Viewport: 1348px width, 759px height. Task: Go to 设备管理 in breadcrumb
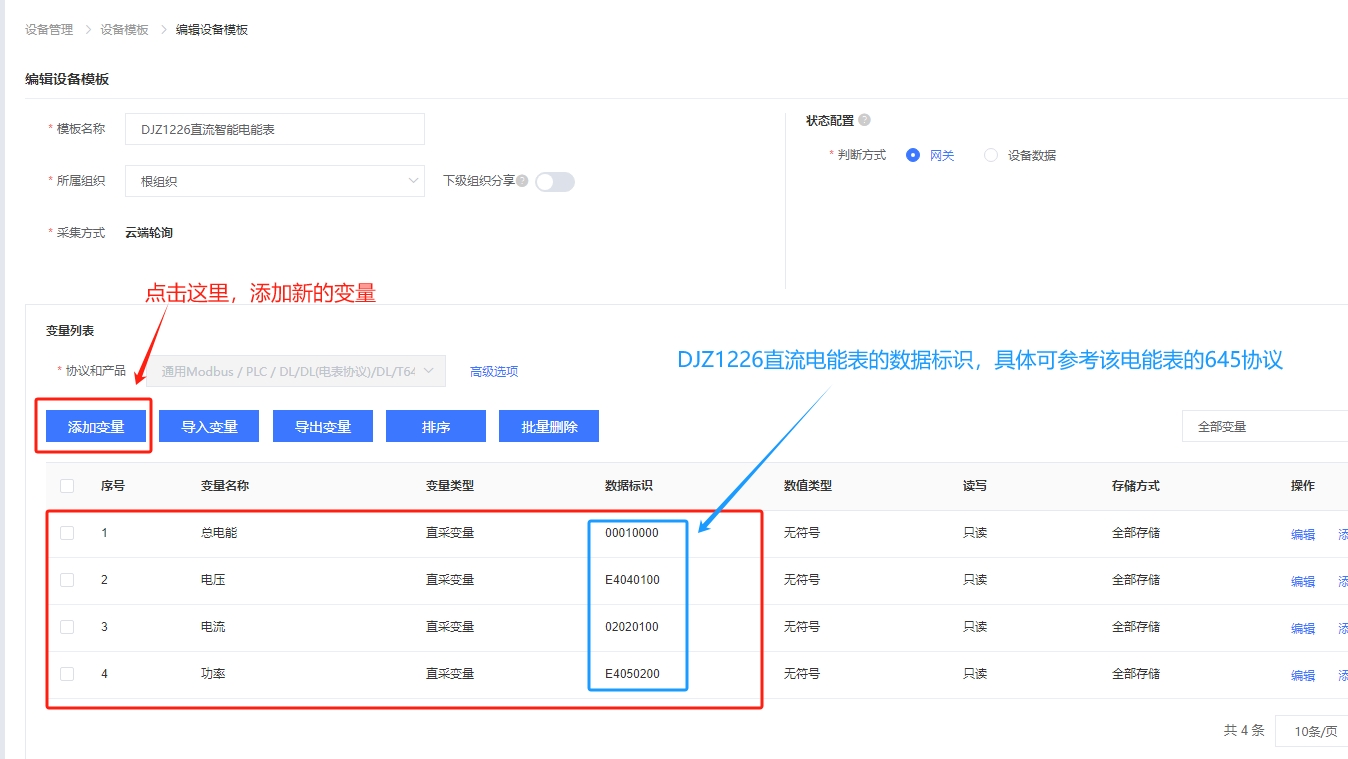tap(49, 29)
